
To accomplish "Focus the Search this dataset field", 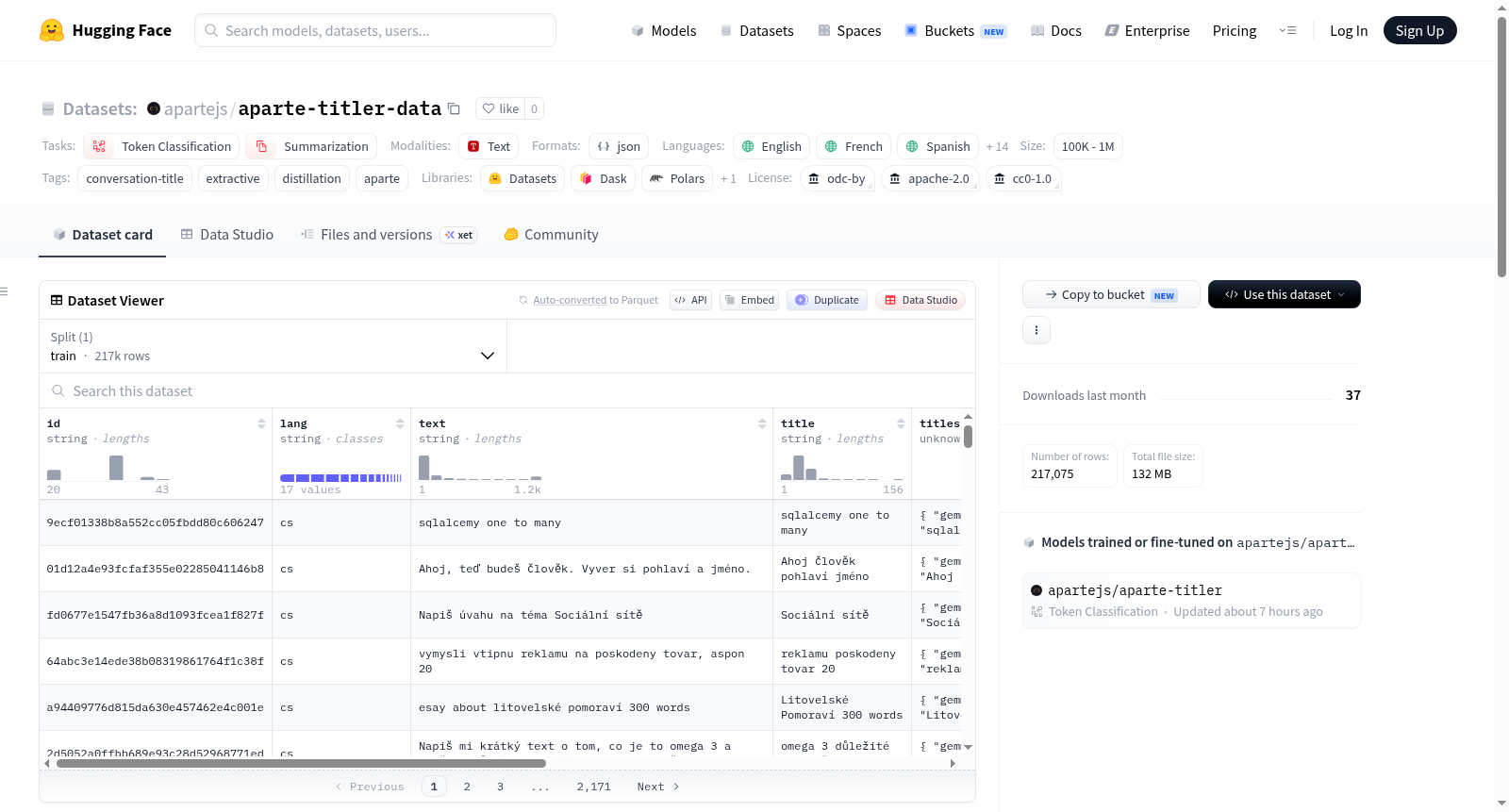I will pyautogui.click(x=507, y=390).
